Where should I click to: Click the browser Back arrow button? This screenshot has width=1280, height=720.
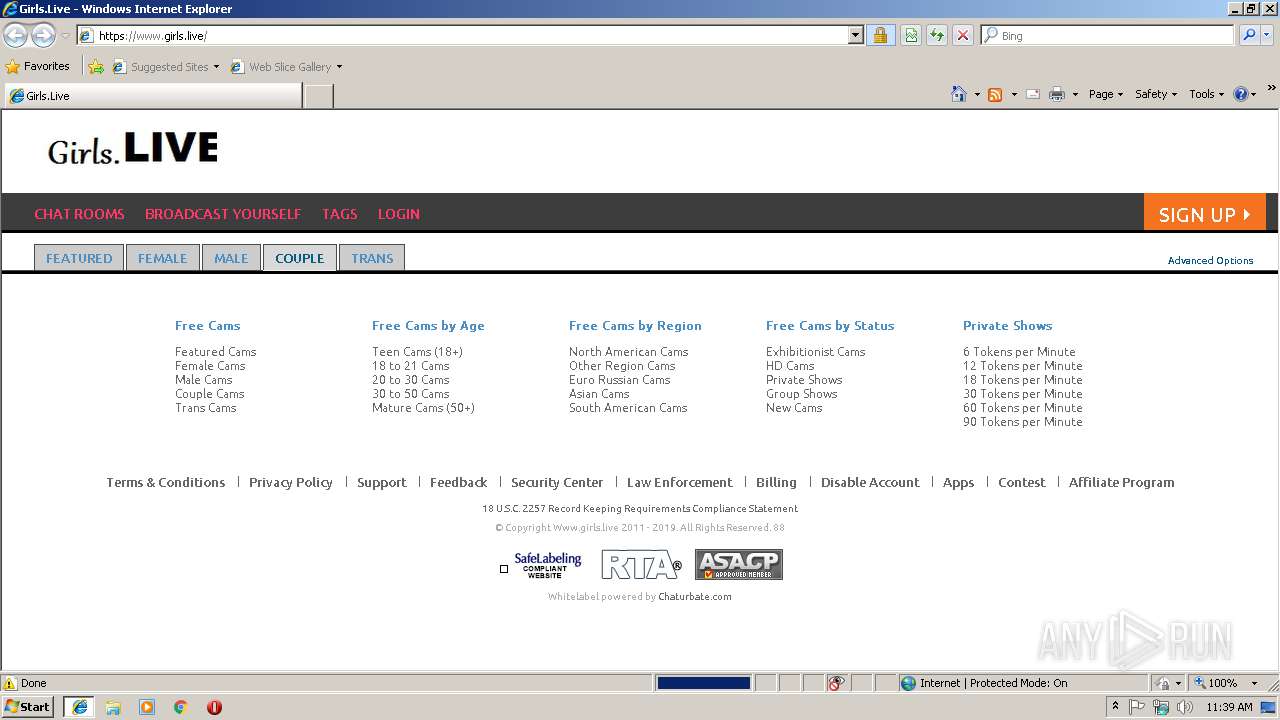tap(15, 35)
